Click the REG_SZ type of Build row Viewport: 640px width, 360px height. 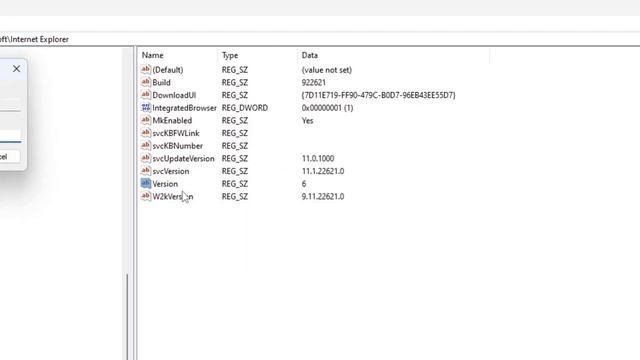[235, 82]
